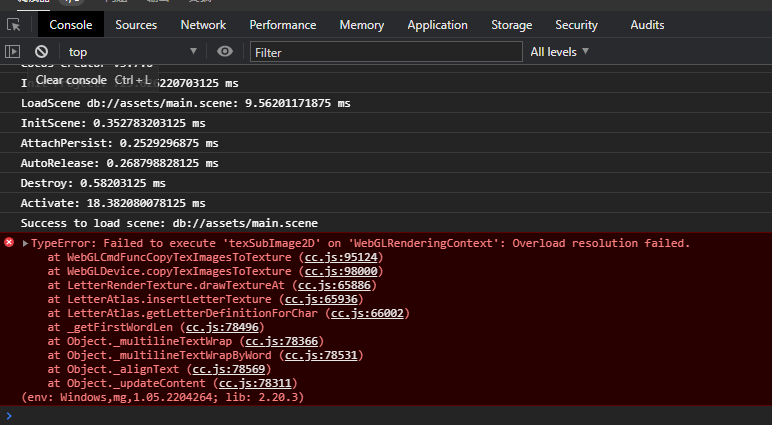772x425 pixels.
Task: Switch to the Sources tab
Action: pos(136,25)
